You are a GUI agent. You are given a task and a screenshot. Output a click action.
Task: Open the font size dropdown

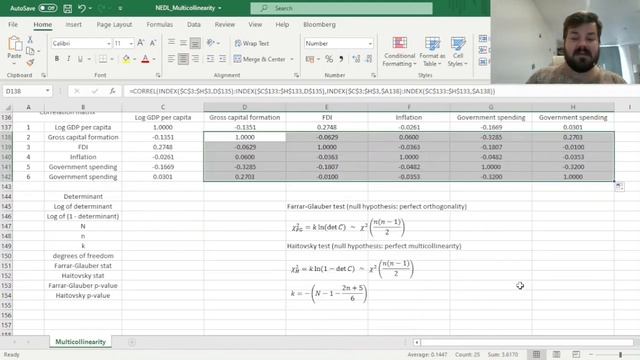pos(131,43)
